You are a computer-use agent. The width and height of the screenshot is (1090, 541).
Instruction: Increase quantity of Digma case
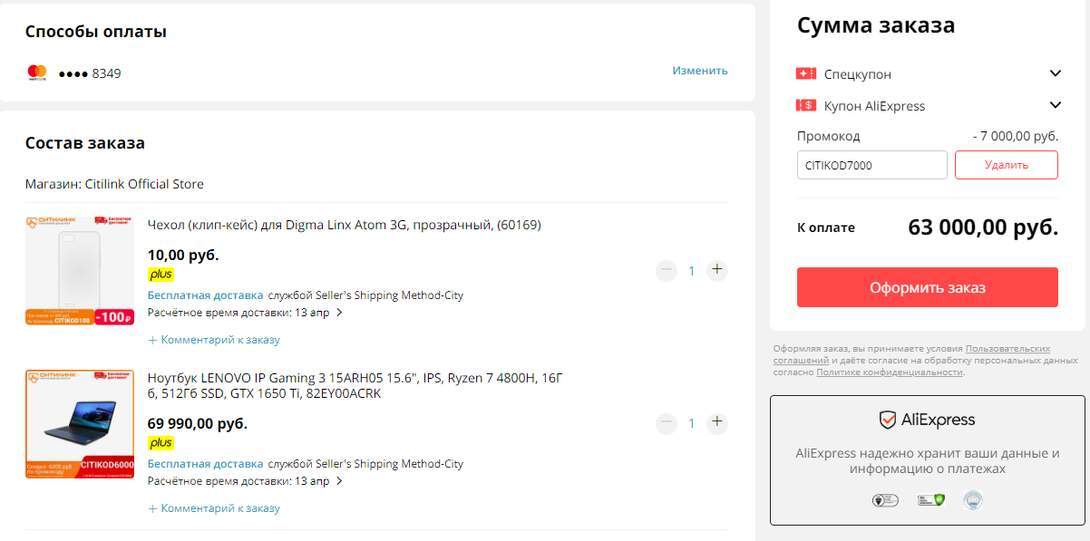pyautogui.click(x=716, y=270)
